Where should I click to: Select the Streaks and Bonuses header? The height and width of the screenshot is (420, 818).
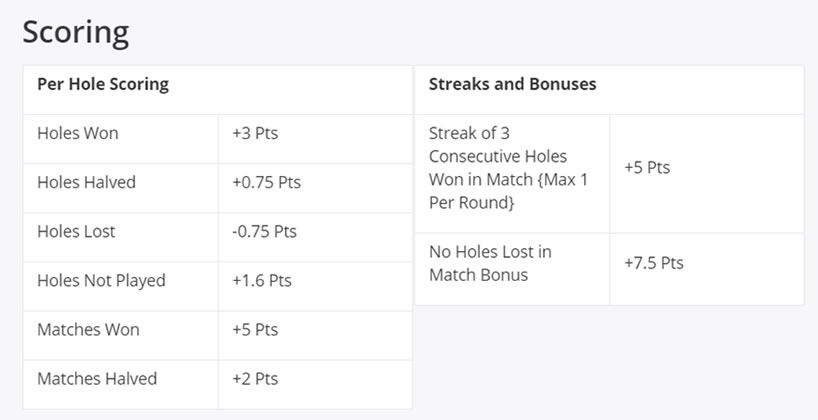[x=512, y=84]
